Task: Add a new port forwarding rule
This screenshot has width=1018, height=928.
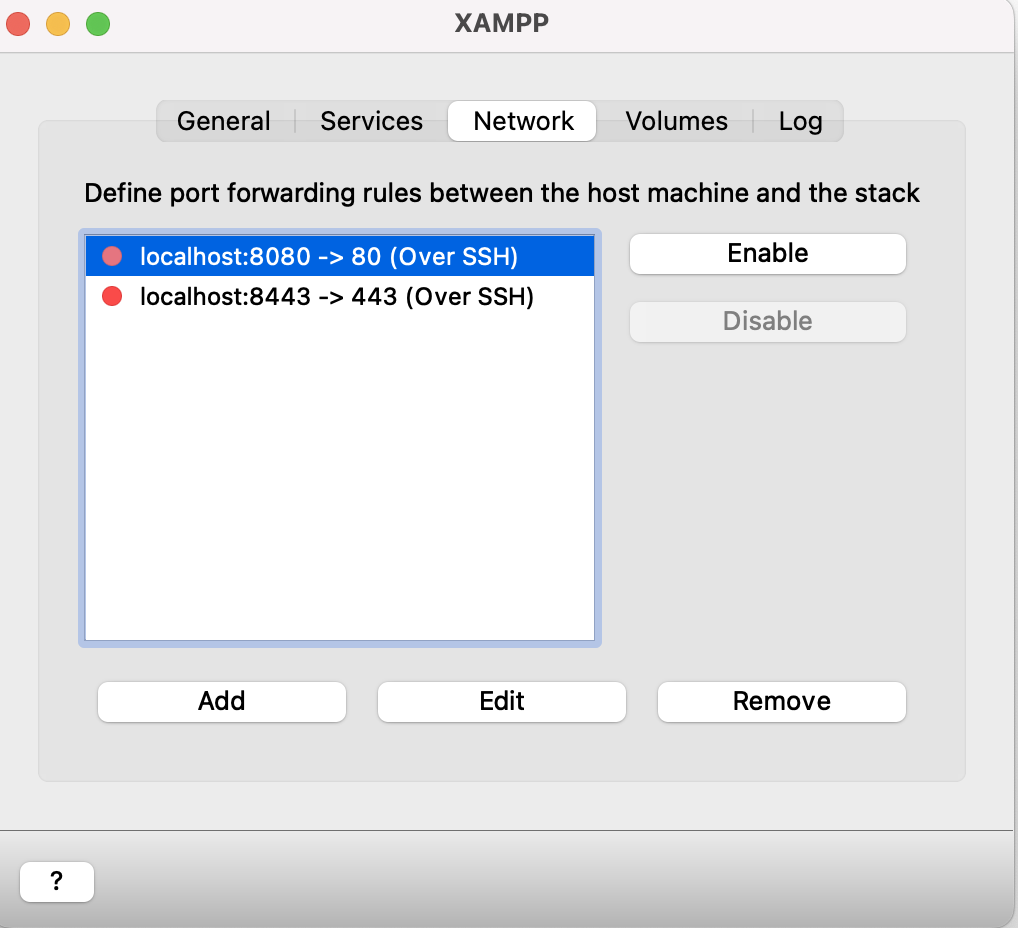Action: pos(222,701)
